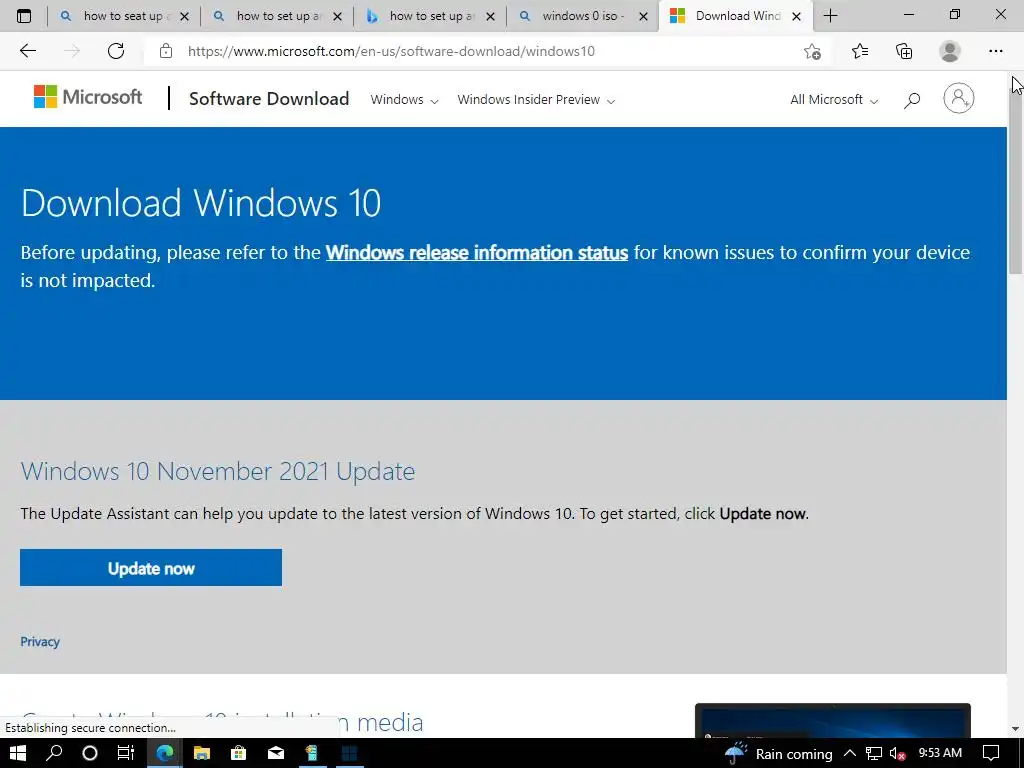Open a new browser tab
Image resolution: width=1024 pixels, height=768 pixels.
coord(830,16)
